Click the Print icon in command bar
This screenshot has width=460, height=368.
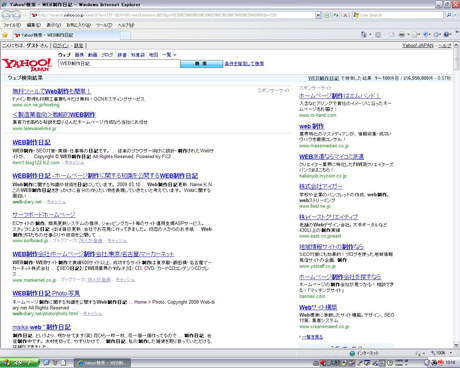pyautogui.click(x=402, y=34)
